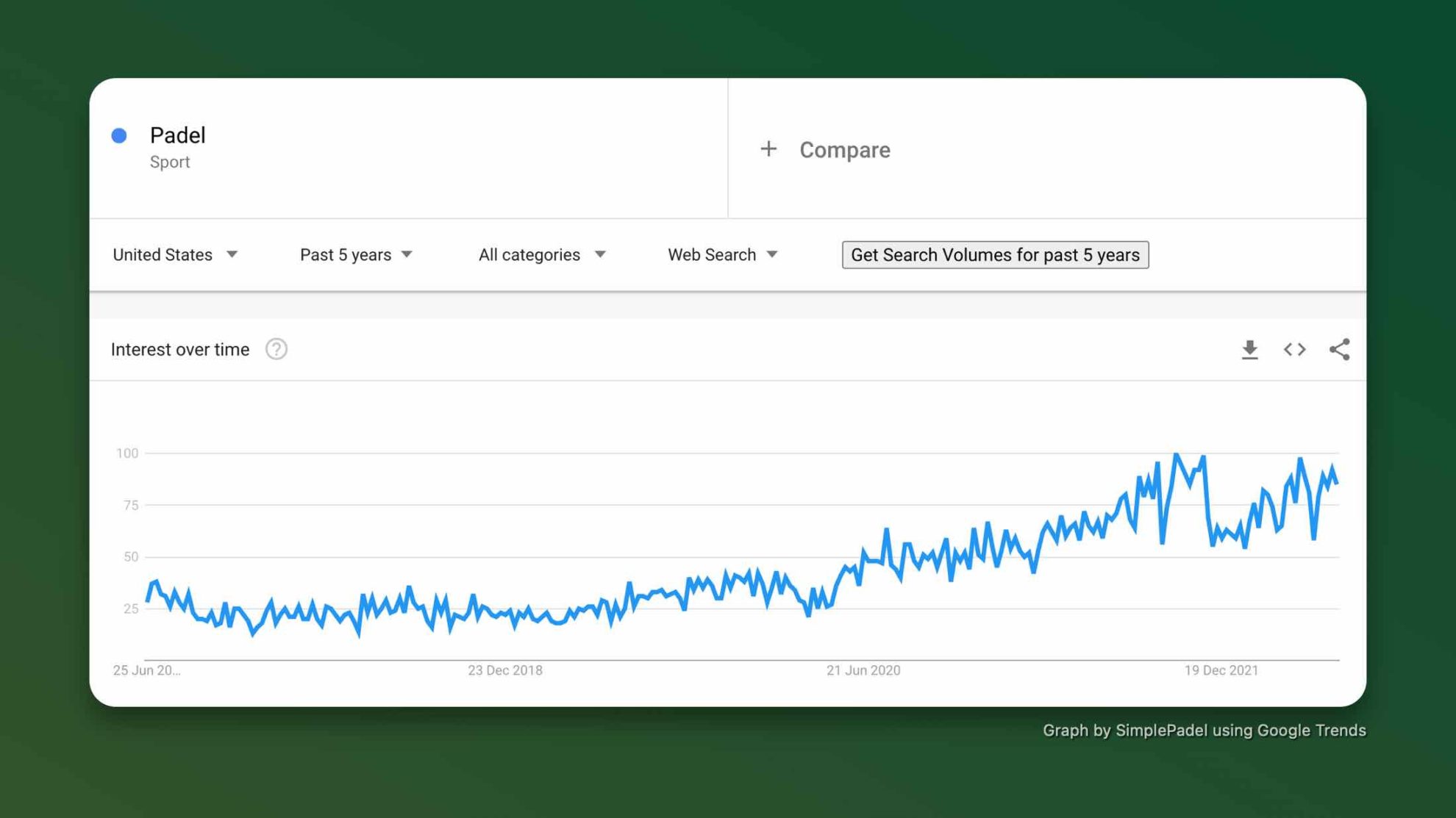
Task: Click the chart peak at 100
Action: [x=1177, y=455]
